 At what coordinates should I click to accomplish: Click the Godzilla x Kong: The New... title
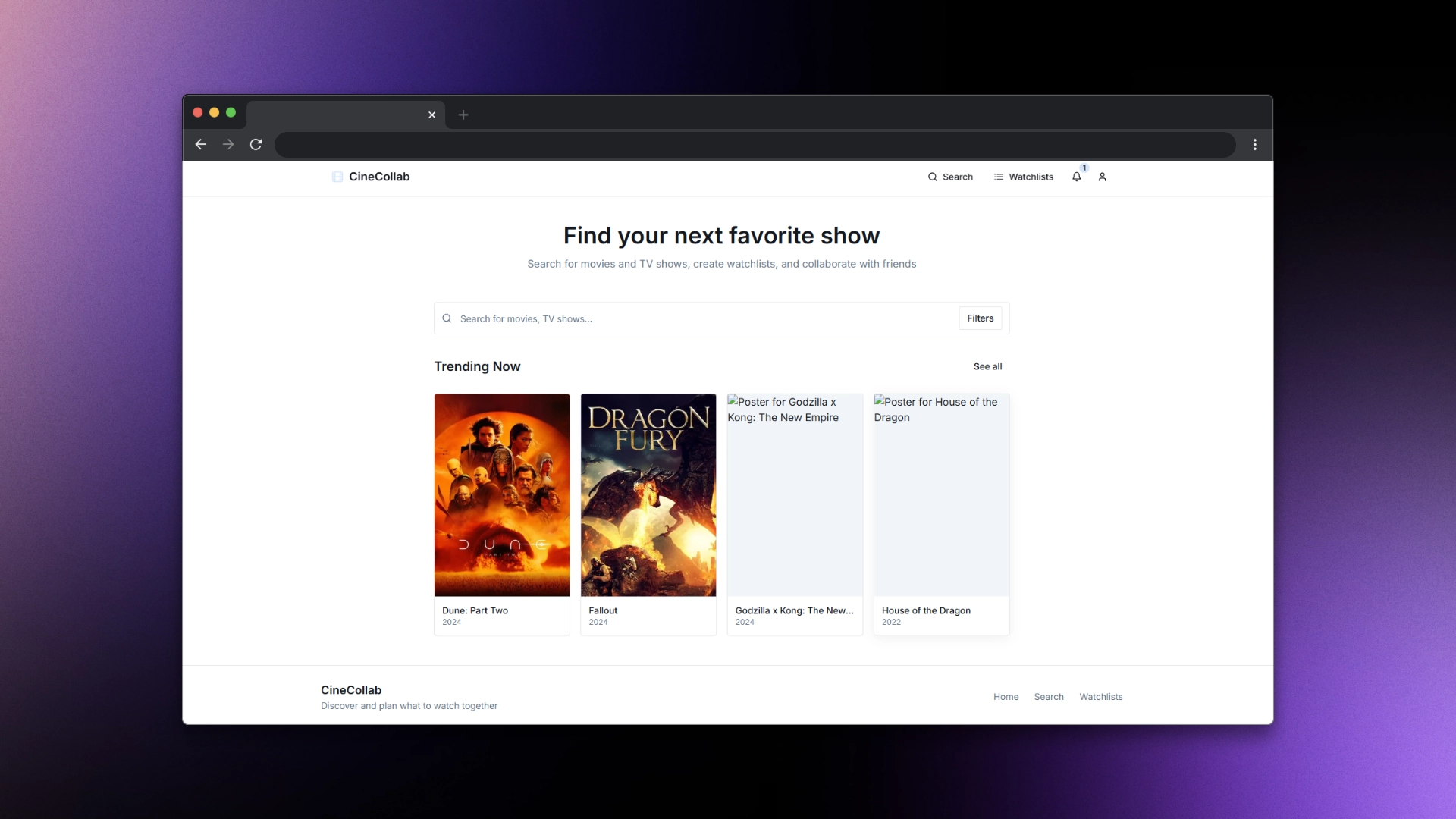(x=794, y=610)
